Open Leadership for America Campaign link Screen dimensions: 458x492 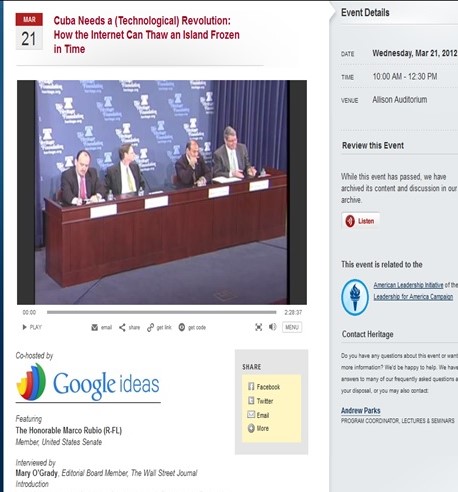[x=413, y=297]
